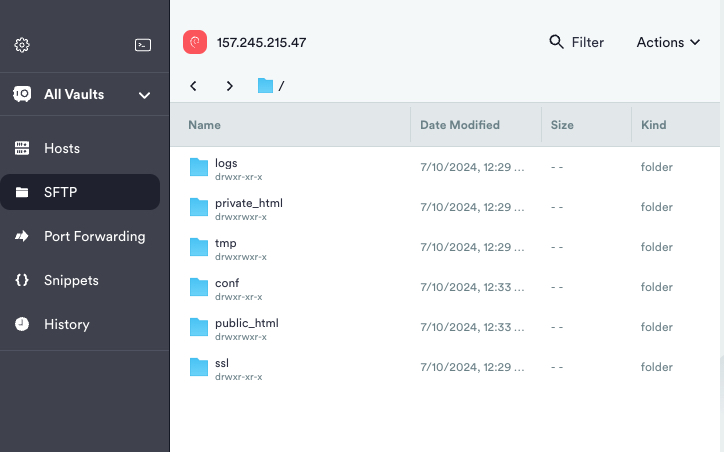This screenshot has height=452, width=724.
Task: Select the ssl folder
Action: [x=445, y=368]
